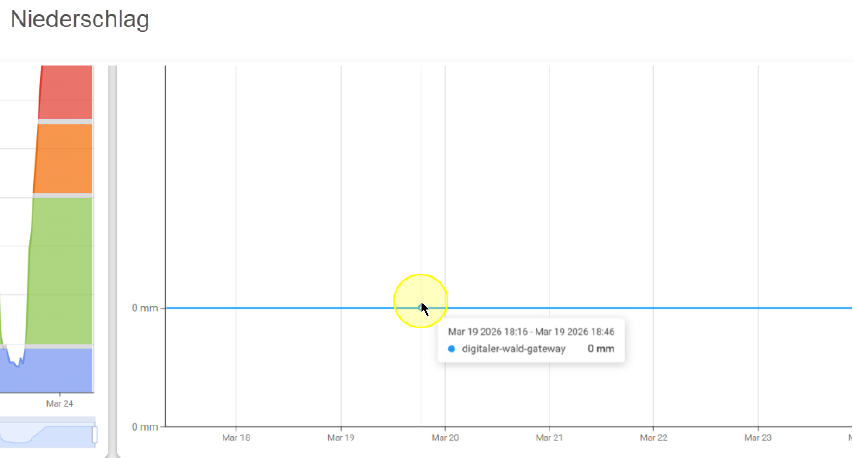Click the Mar 22 axis label

[653, 437]
